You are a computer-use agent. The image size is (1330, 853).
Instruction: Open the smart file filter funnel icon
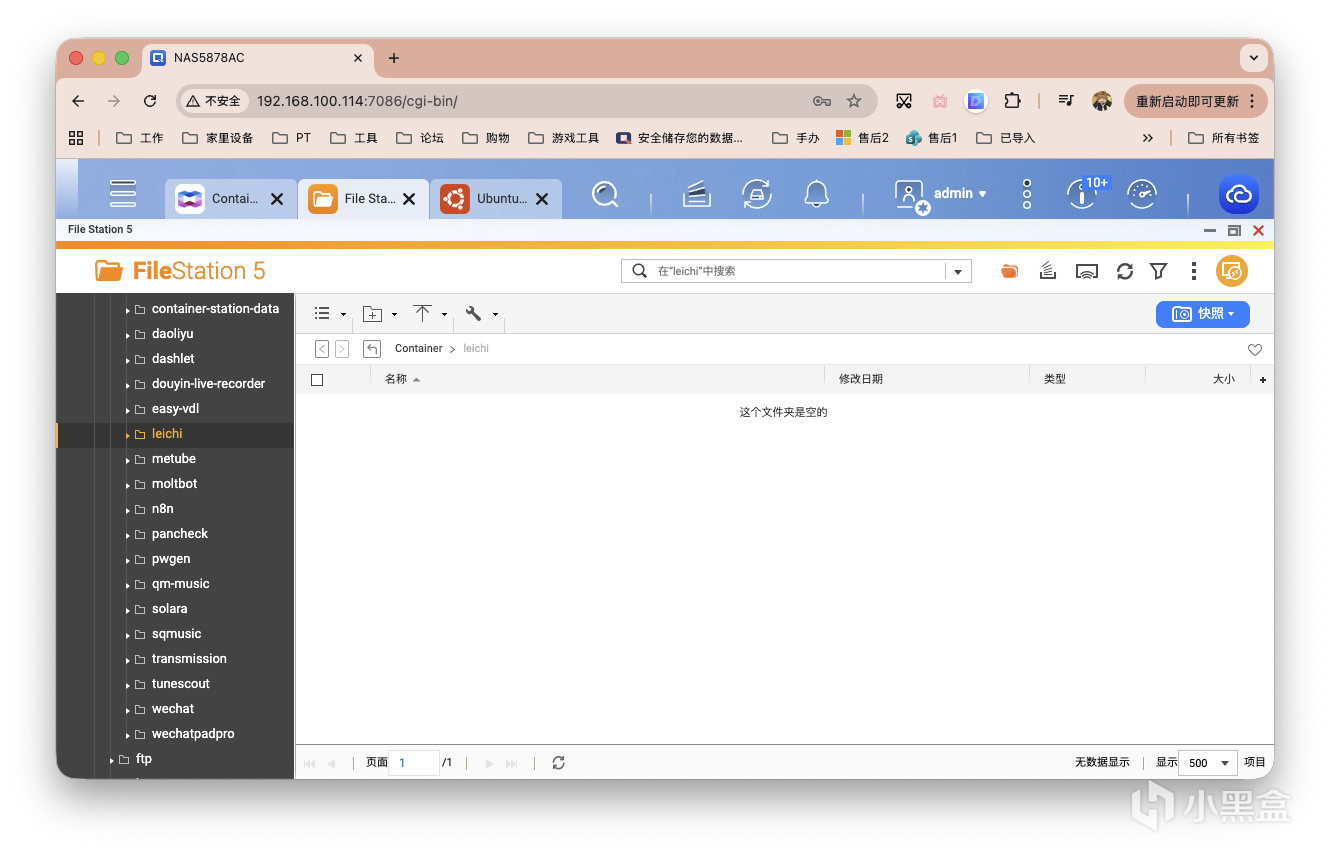(1159, 271)
